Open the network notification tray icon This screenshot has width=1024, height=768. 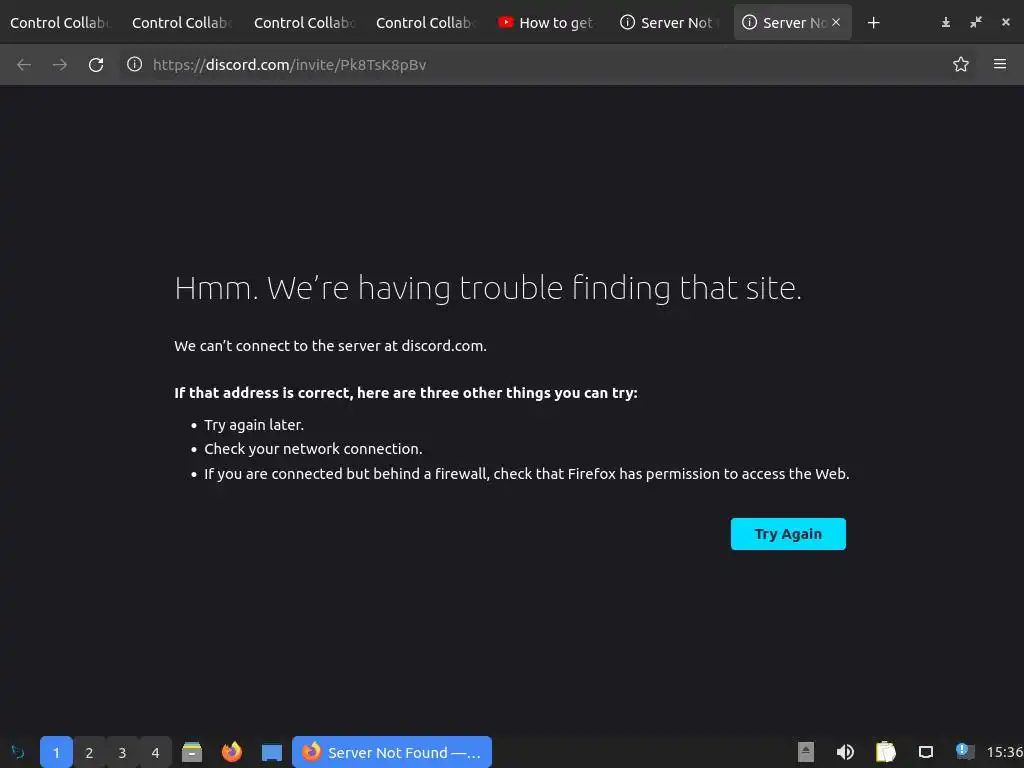coord(965,752)
